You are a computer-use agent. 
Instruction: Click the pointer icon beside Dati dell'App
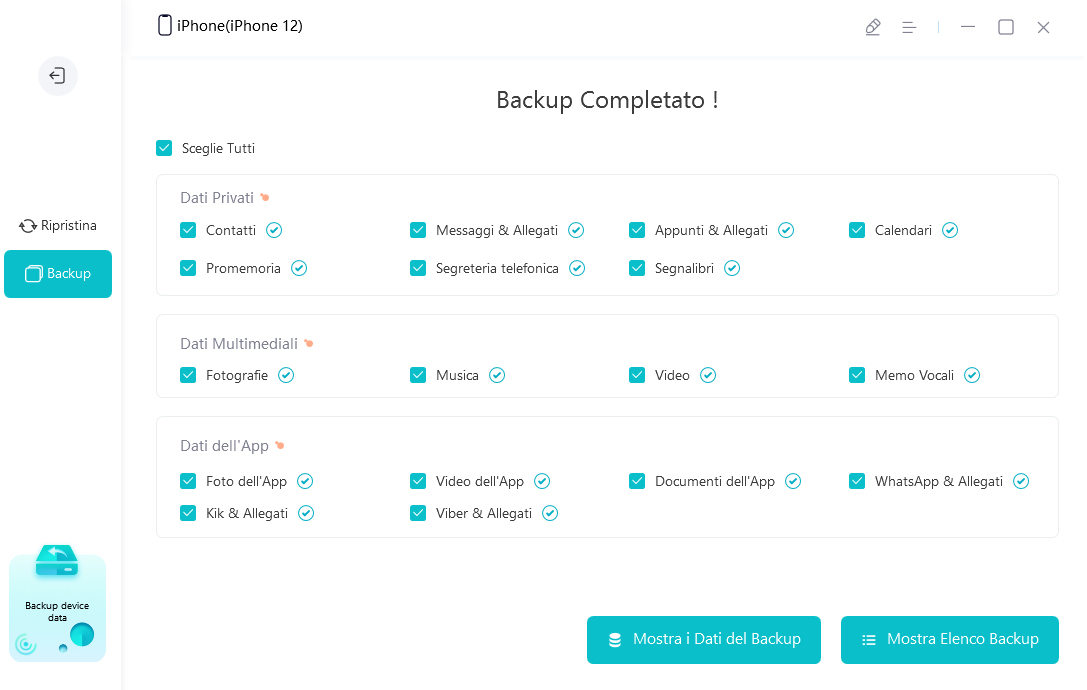pyautogui.click(x=280, y=446)
